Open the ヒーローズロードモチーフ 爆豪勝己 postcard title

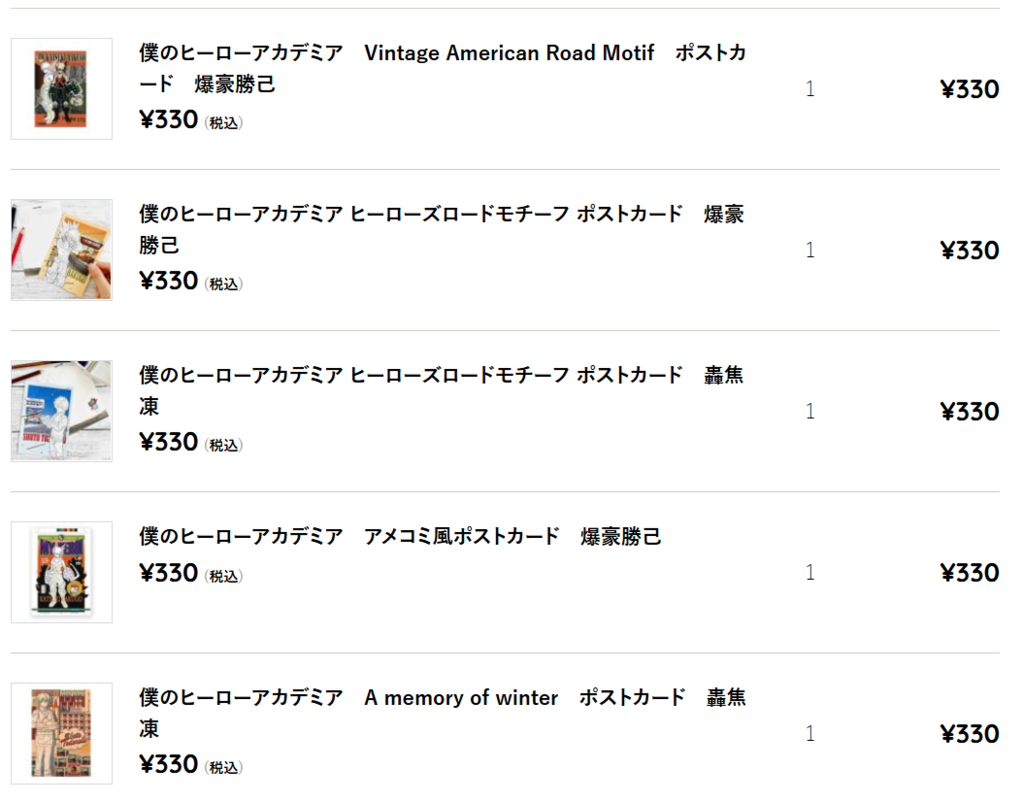[x=441, y=229]
